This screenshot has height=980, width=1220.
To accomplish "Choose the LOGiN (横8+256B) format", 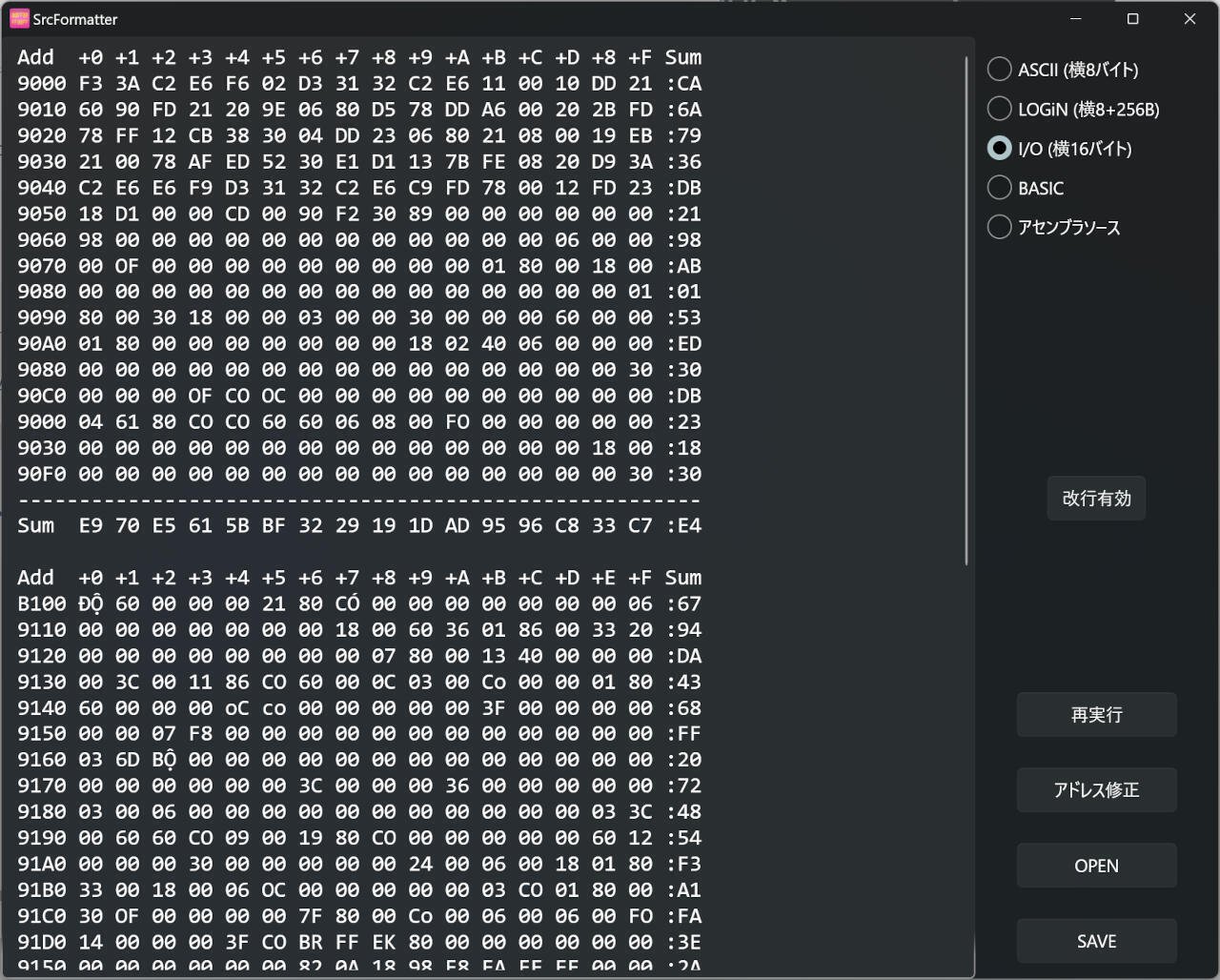I will (999, 109).
